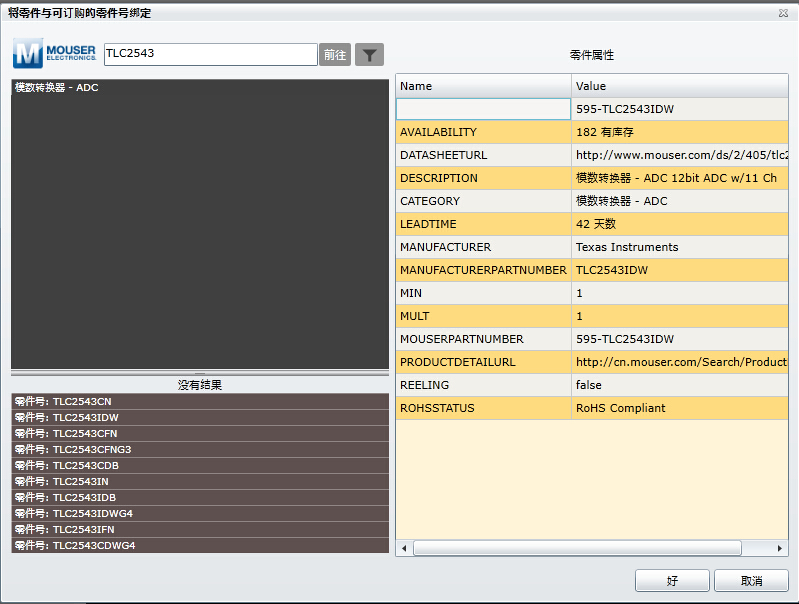
Task: Select the DESCRIPTION property name
Action: (483, 178)
